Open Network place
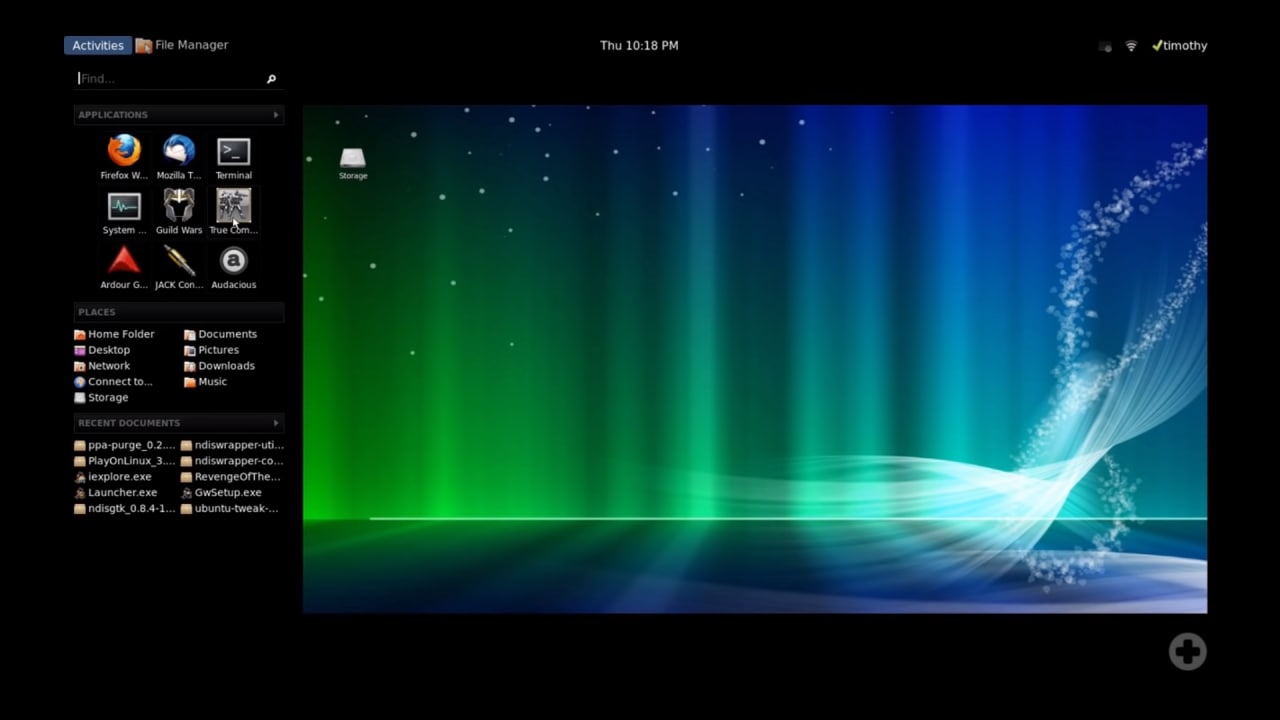Image resolution: width=1280 pixels, height=720 pixels. 102,366
